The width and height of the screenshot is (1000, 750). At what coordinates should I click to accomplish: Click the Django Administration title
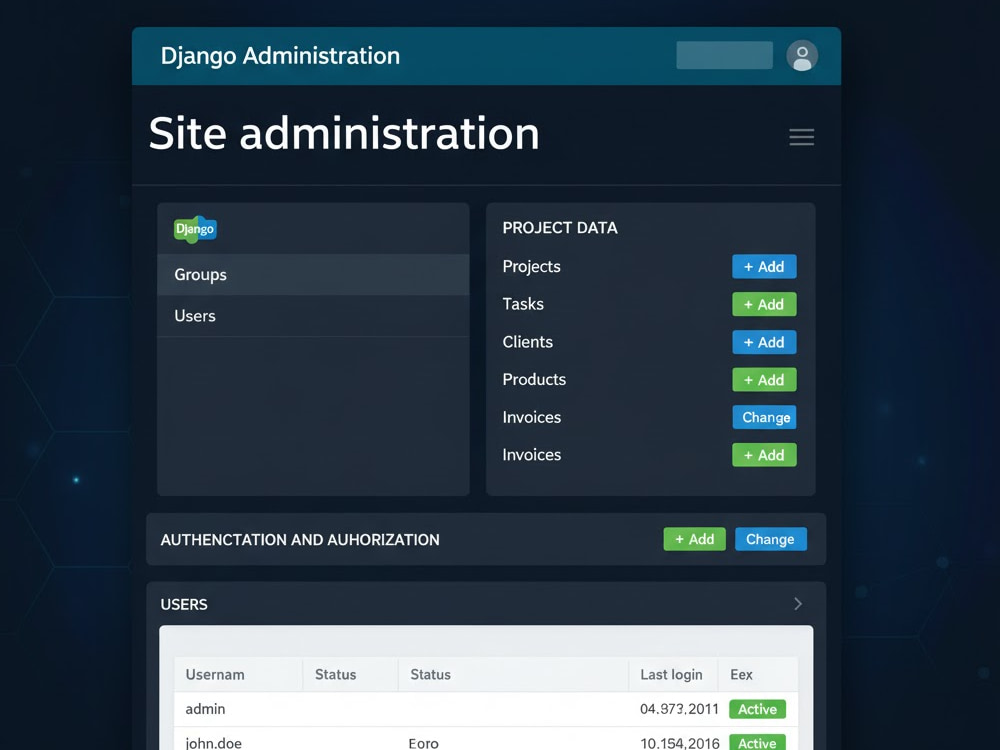click(x=280, y=55)
